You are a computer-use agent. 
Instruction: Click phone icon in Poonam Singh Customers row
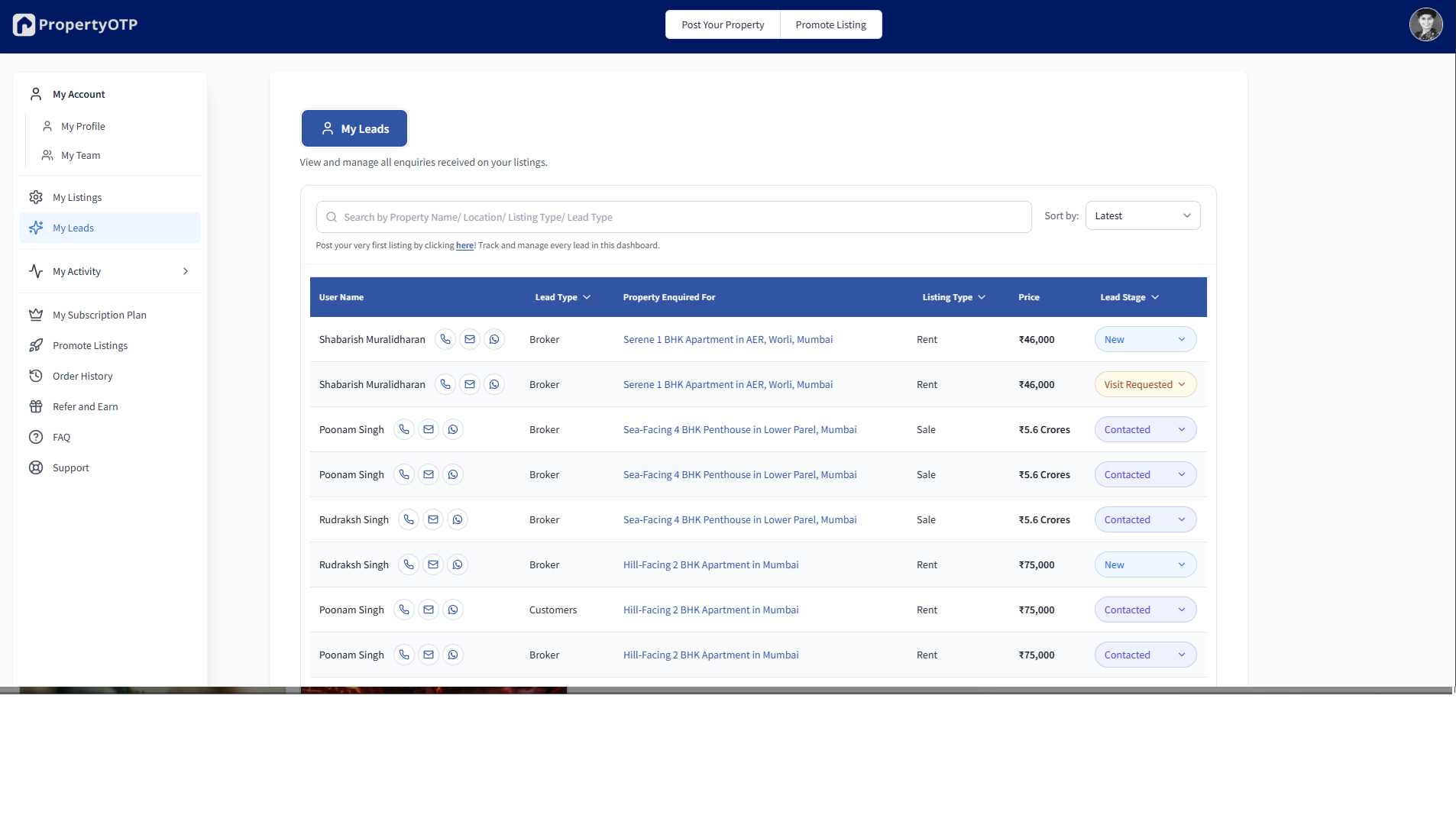click(404, 610)
